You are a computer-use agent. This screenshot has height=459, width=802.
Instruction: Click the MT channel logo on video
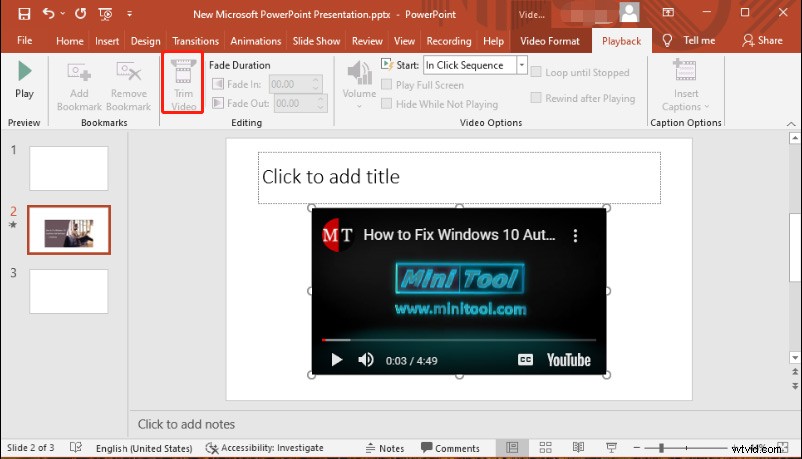[337, 235]
